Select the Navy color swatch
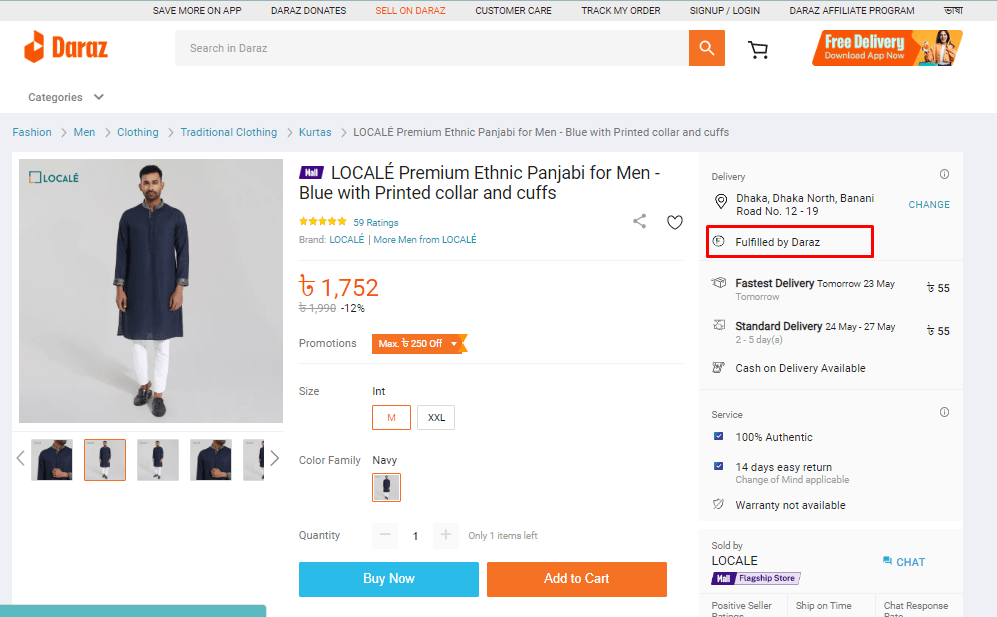This screenshot has width=997, height=617. pyautogui.click(x=386, y=486)
